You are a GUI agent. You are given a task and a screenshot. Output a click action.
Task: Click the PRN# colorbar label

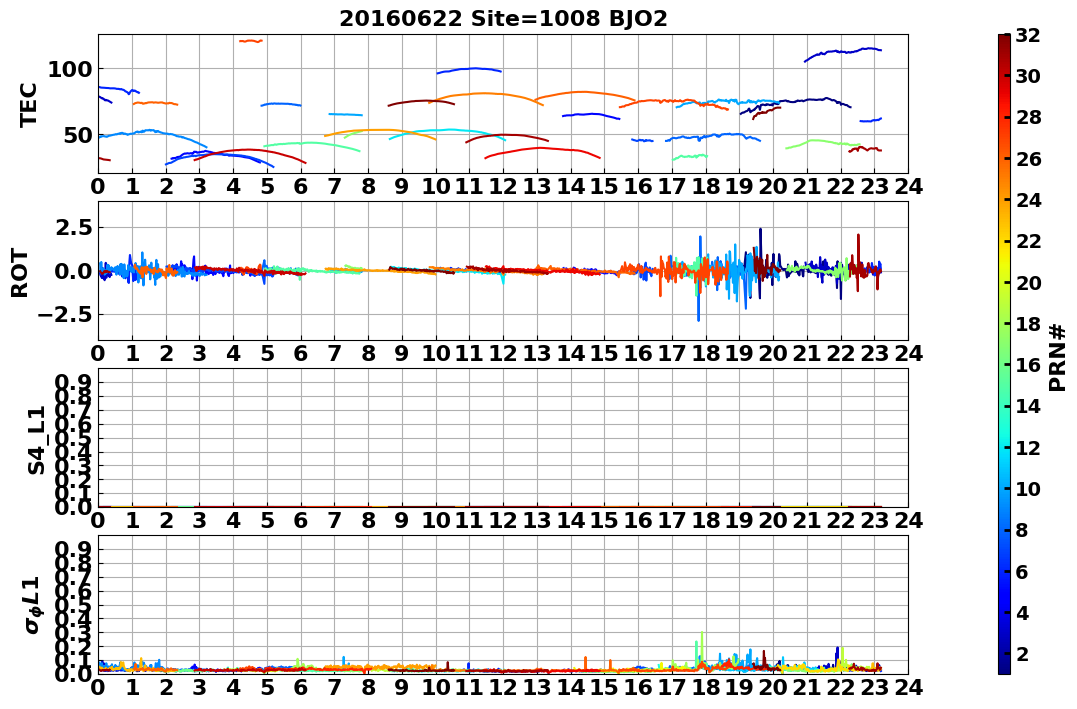(x=1057, y=357)
